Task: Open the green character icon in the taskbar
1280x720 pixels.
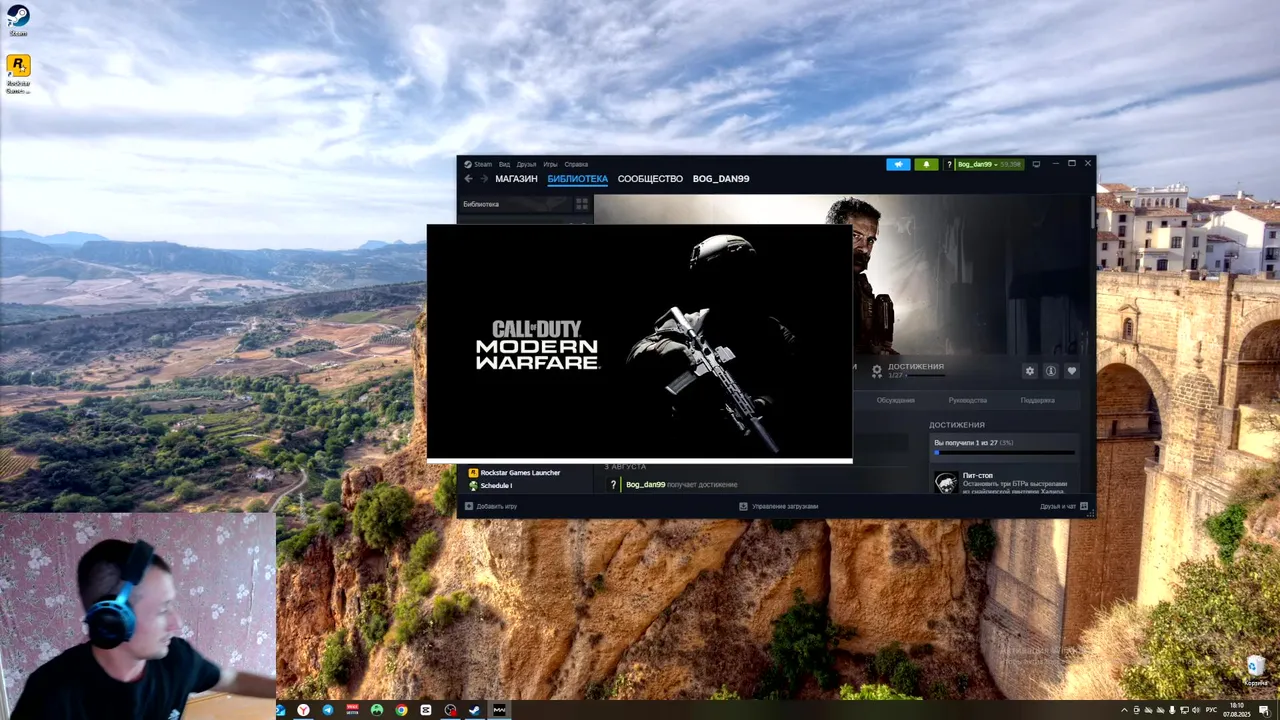Action: (377, 710)
